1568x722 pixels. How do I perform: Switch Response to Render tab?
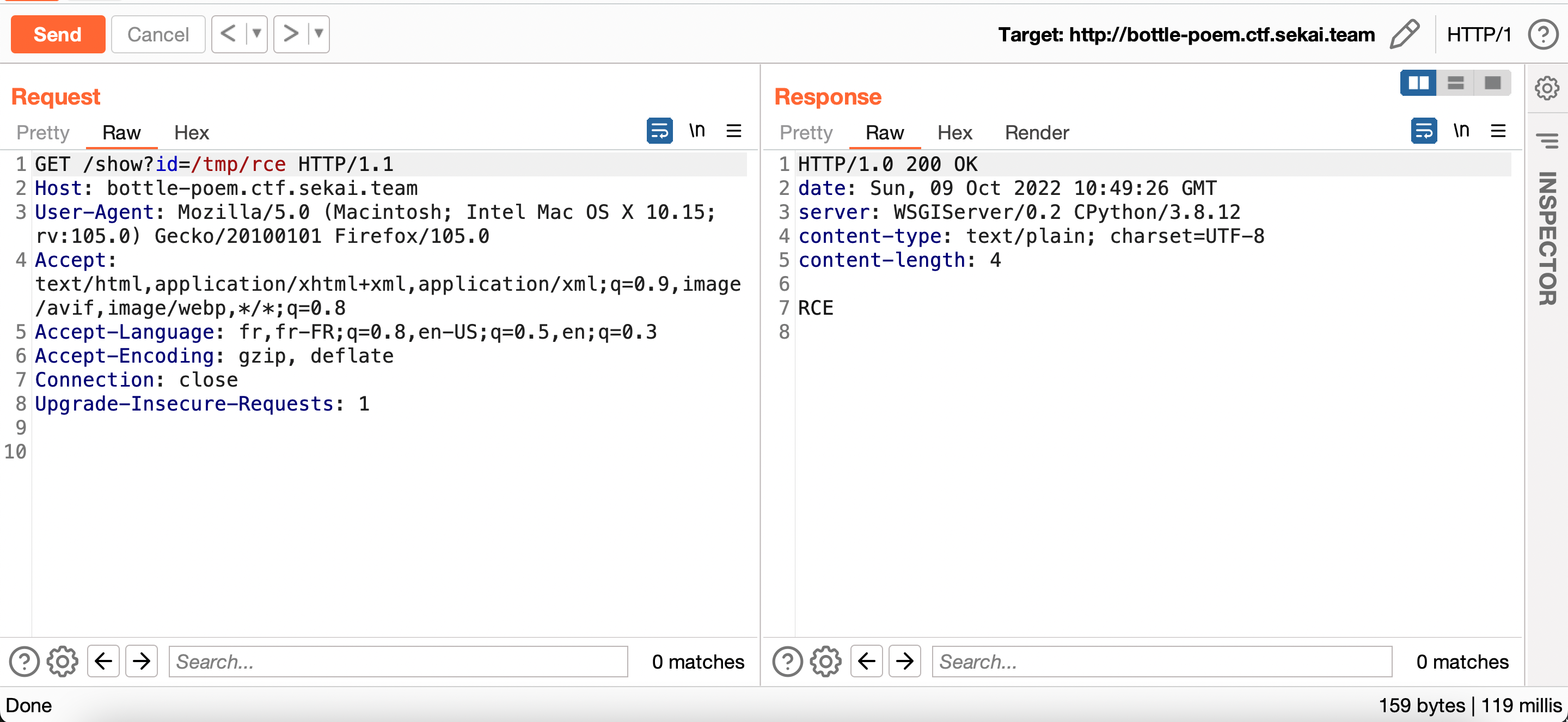1037,133
